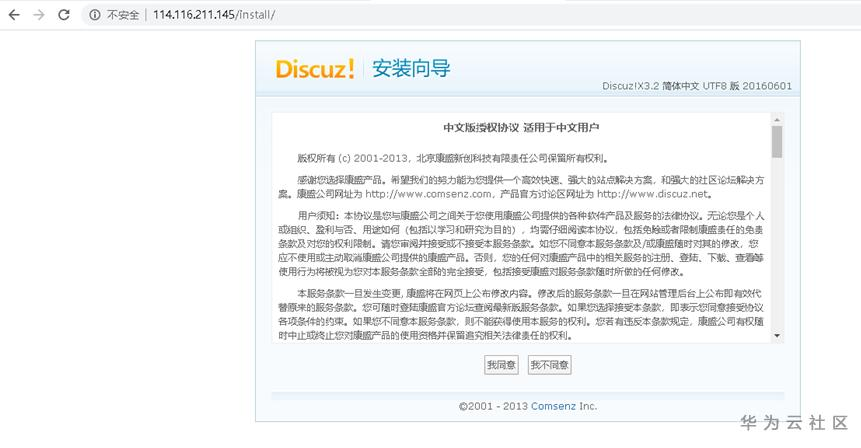
Task: Go back using the browser back arrow
Action: click(14, 15)
